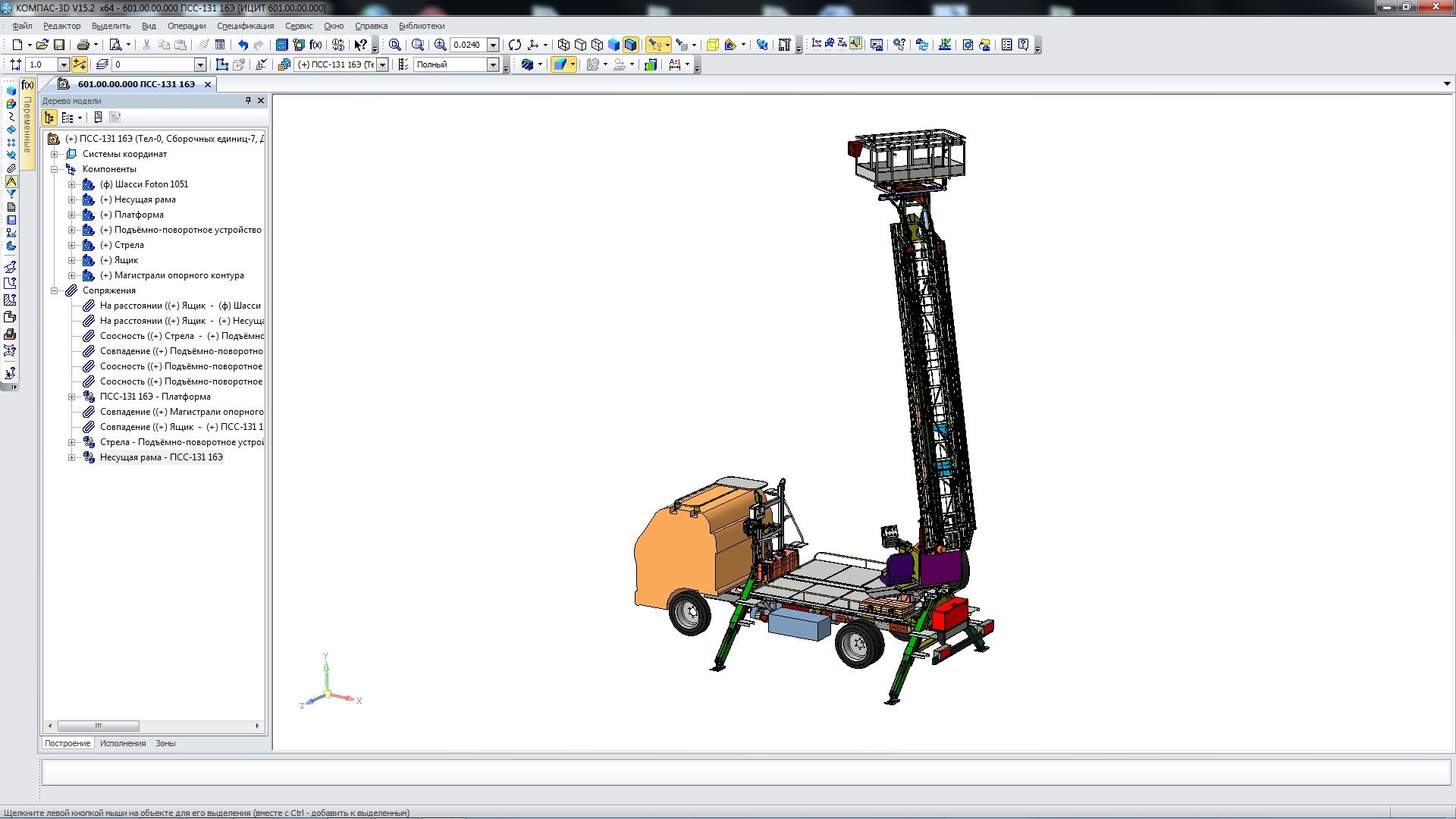Screen dimensions: 1456x819
Task: Open the Операции menu
Action: pyautogui.click(x=187, y=26)
